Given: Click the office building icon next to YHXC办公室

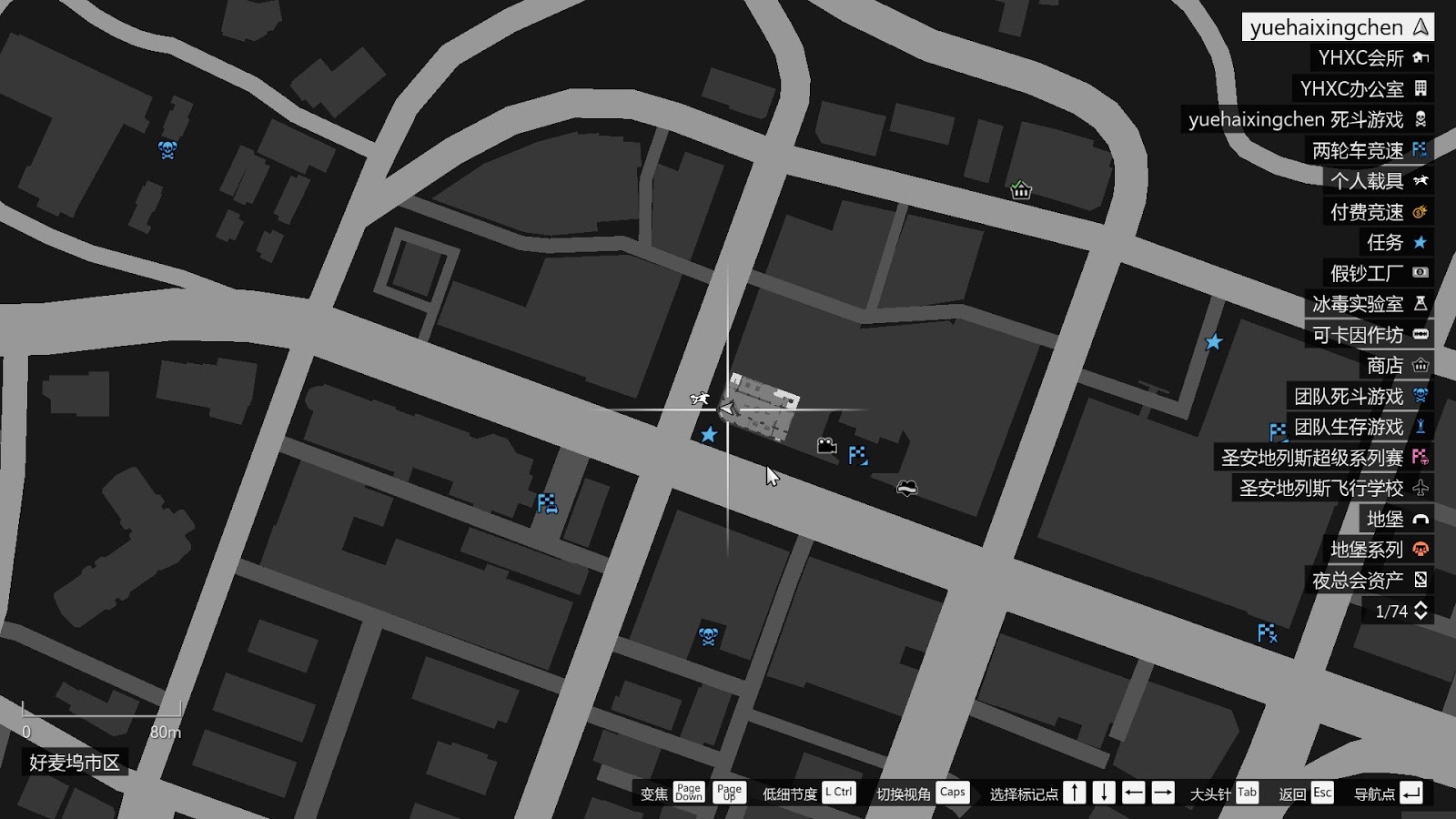Looking at the screenshot, I should tap(1421, 88).
